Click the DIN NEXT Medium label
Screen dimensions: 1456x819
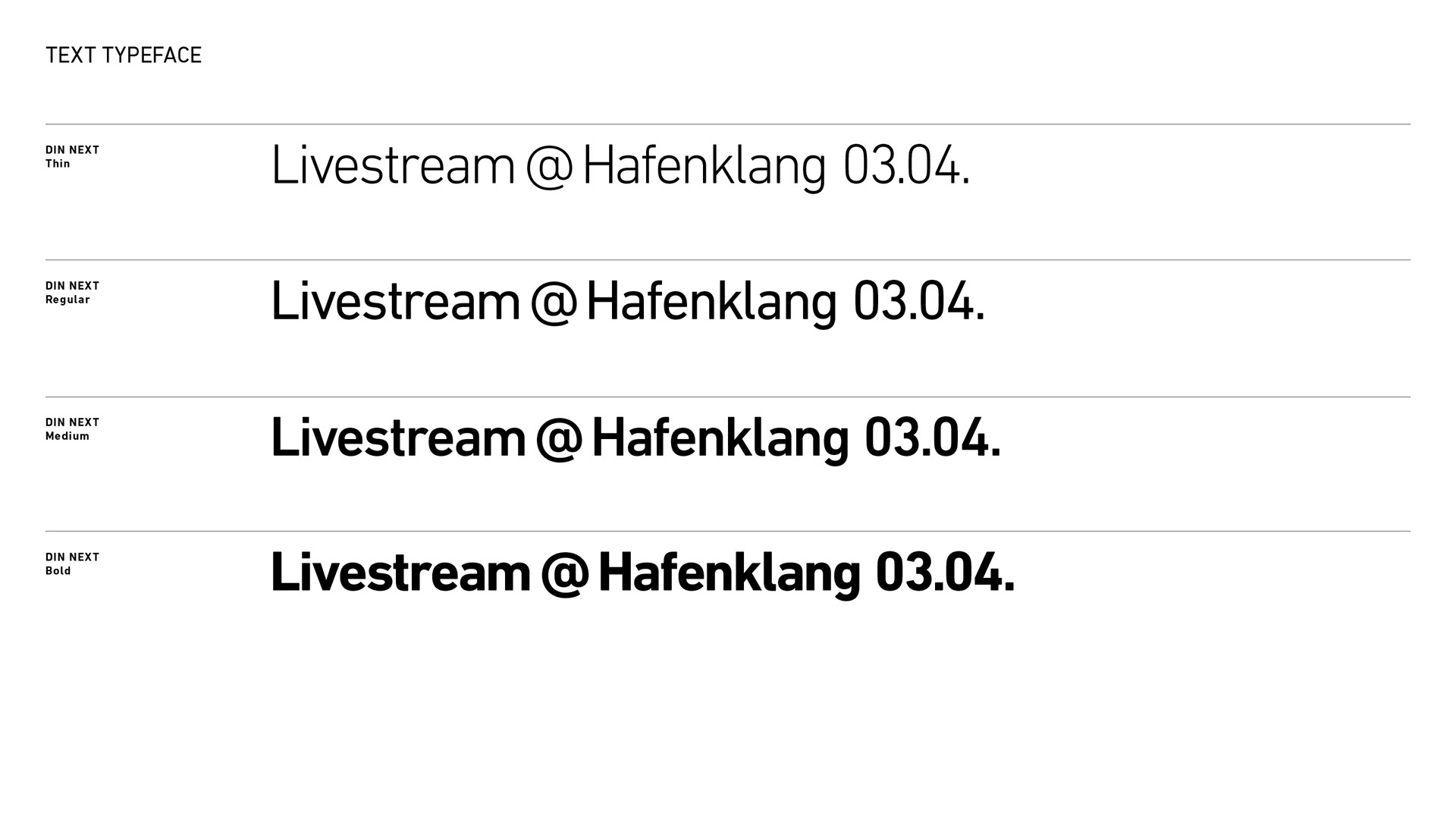click(72, 429)
